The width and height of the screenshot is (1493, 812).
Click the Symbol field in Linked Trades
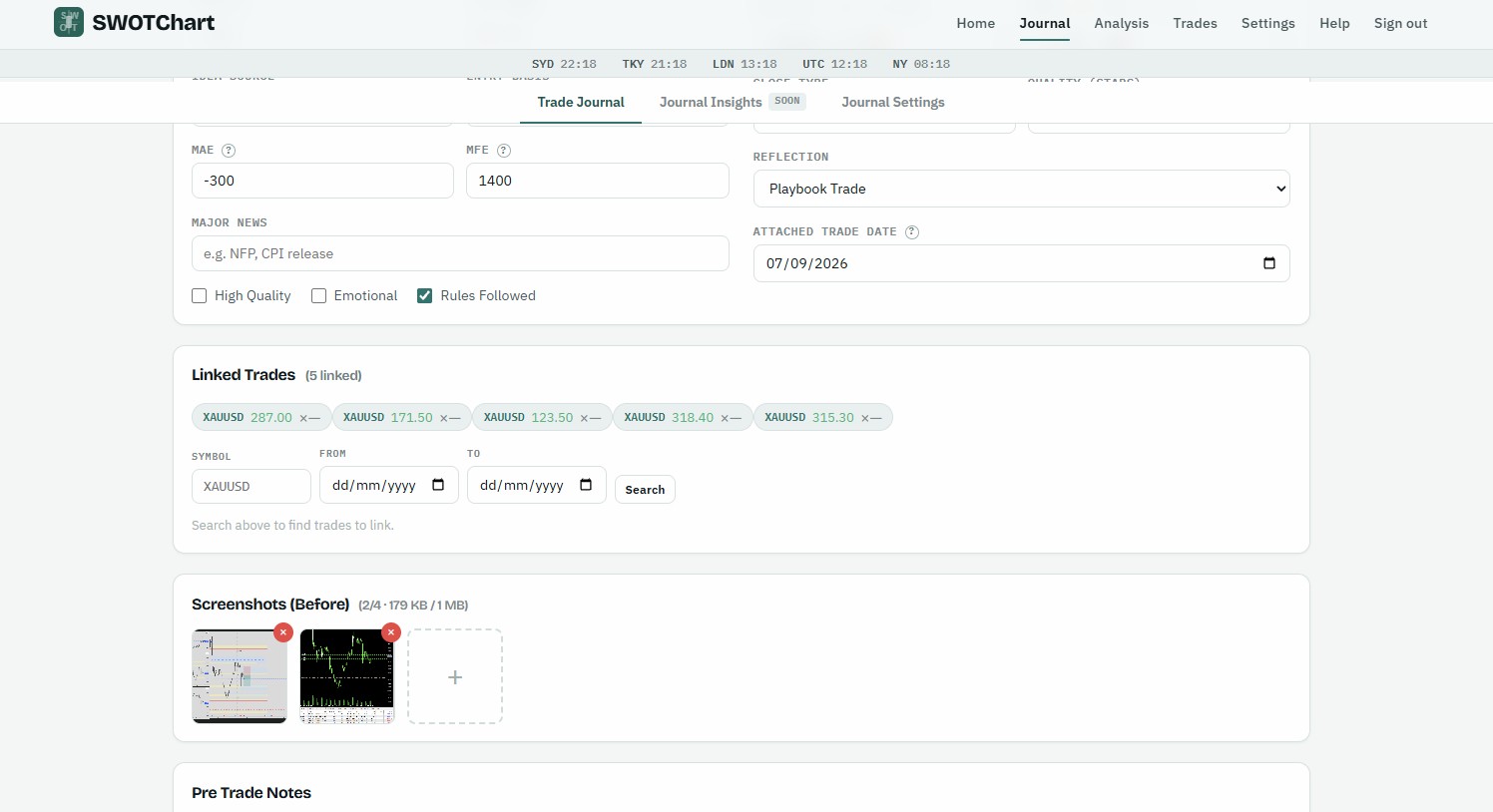(251, 487)
